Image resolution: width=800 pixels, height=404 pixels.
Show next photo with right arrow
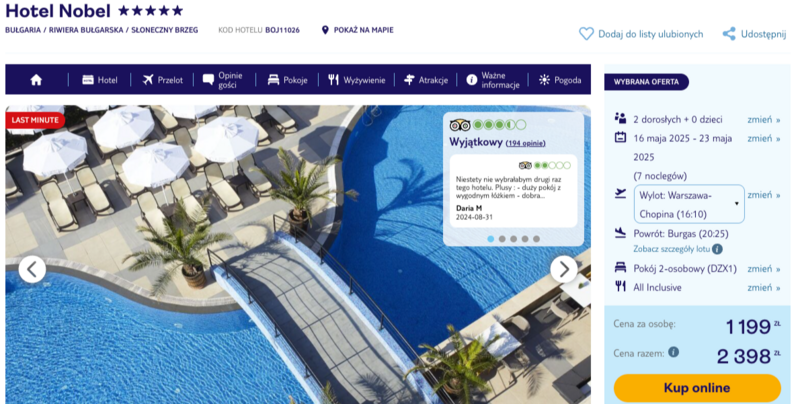point(564,269)
